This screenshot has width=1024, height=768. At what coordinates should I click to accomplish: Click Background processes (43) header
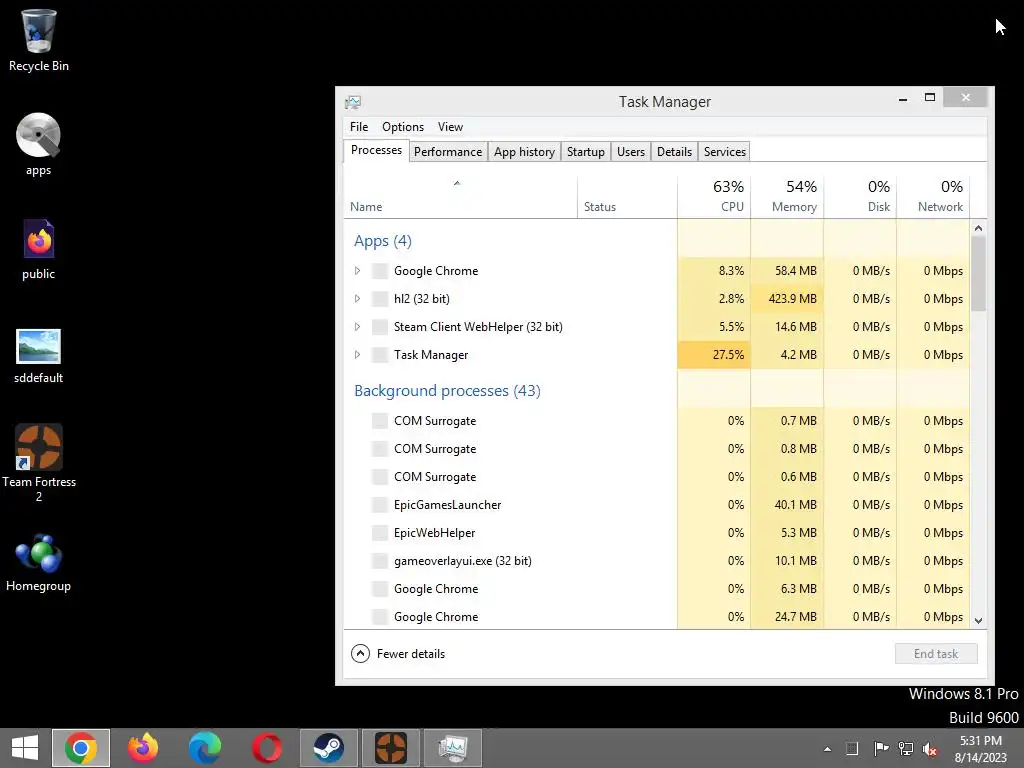point(447,391)
